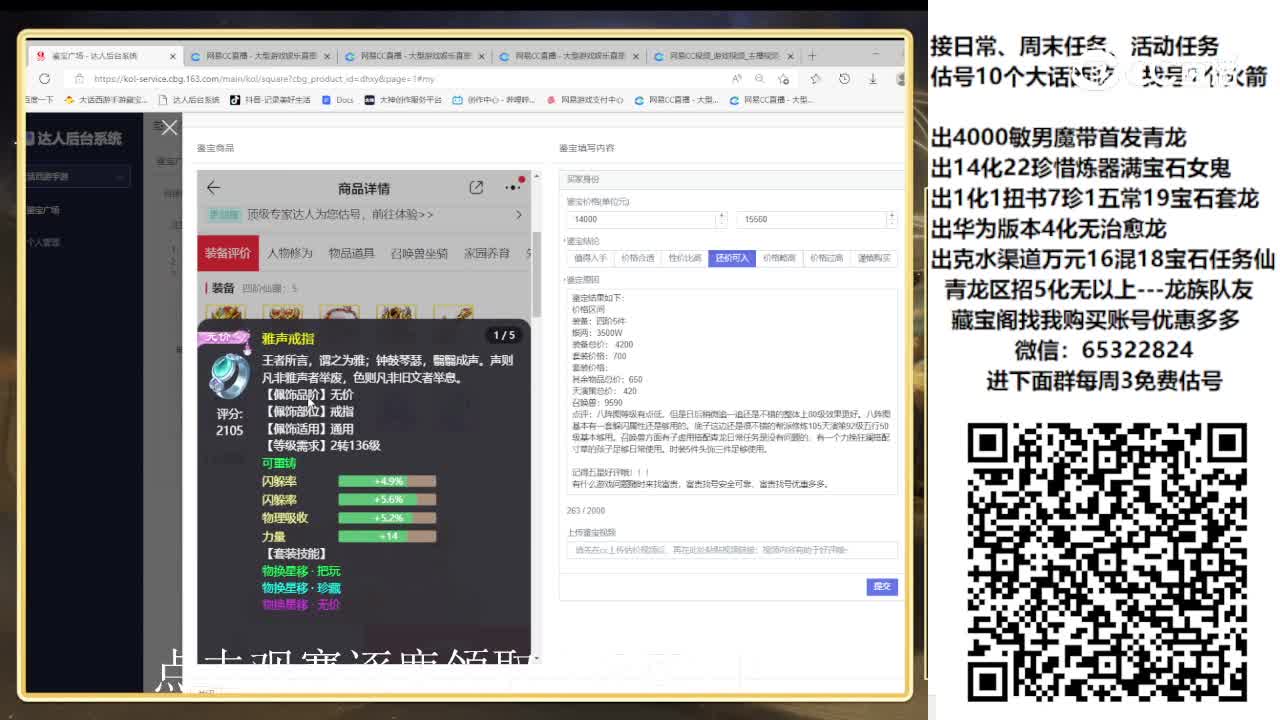Image resolution: width=1280 pixels, height=720 pixels.
Task: Open the browser history clock icon
Action: pos(843,78)
